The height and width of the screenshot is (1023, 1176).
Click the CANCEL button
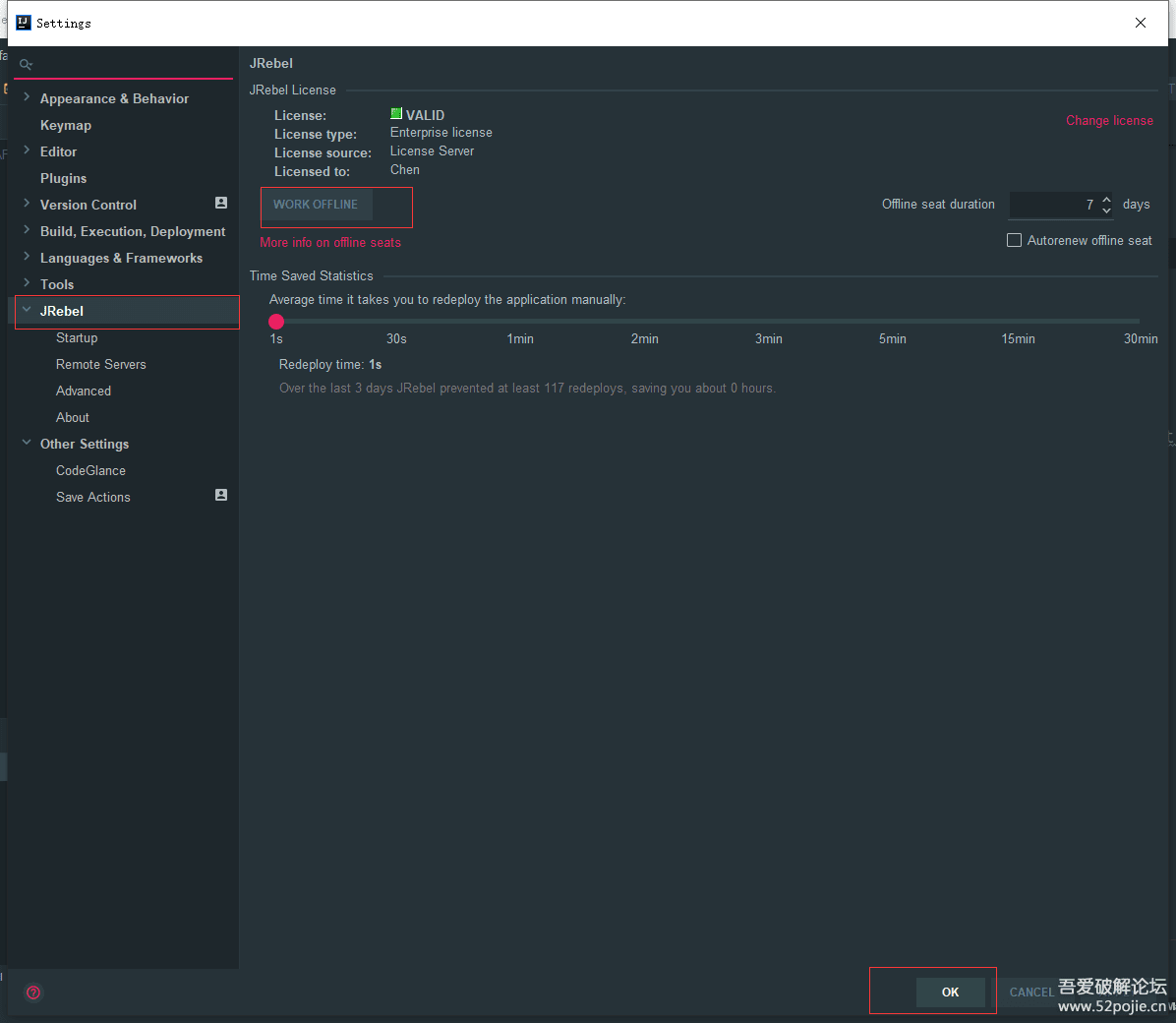pyautogui.click(x=1031, y=993)
